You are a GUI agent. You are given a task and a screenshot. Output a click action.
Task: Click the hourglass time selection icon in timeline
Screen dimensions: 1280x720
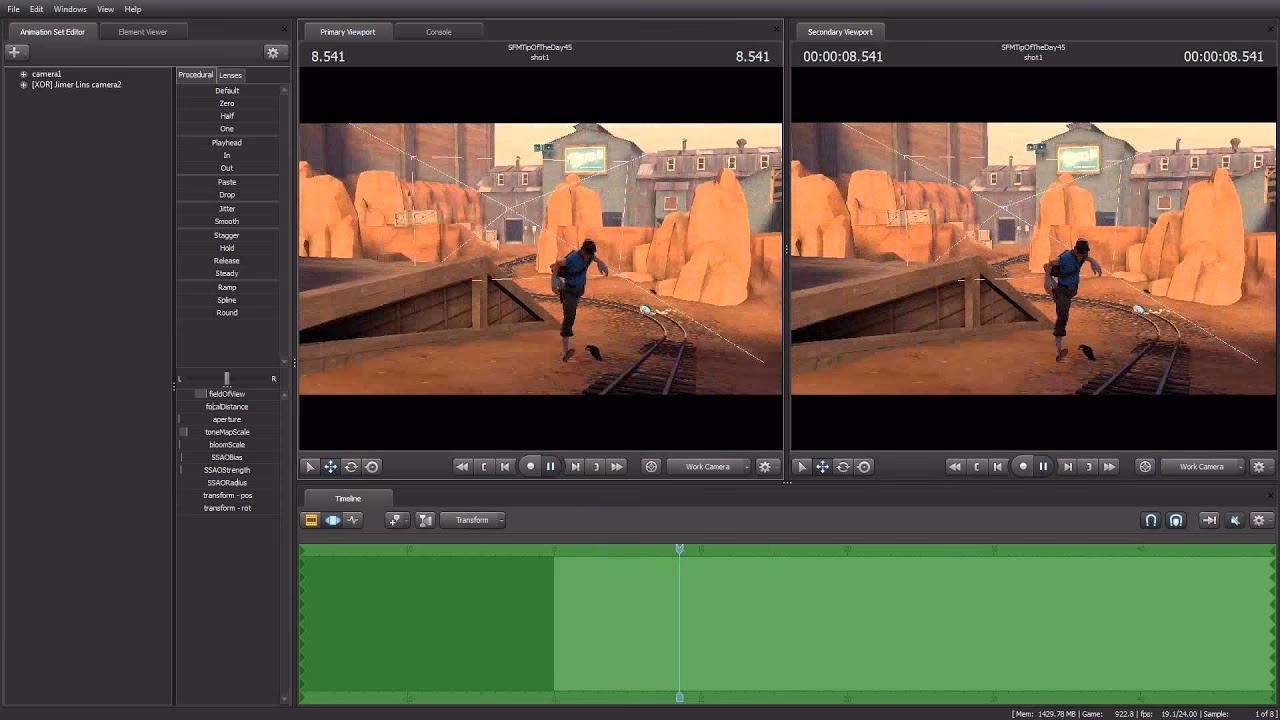425,520
